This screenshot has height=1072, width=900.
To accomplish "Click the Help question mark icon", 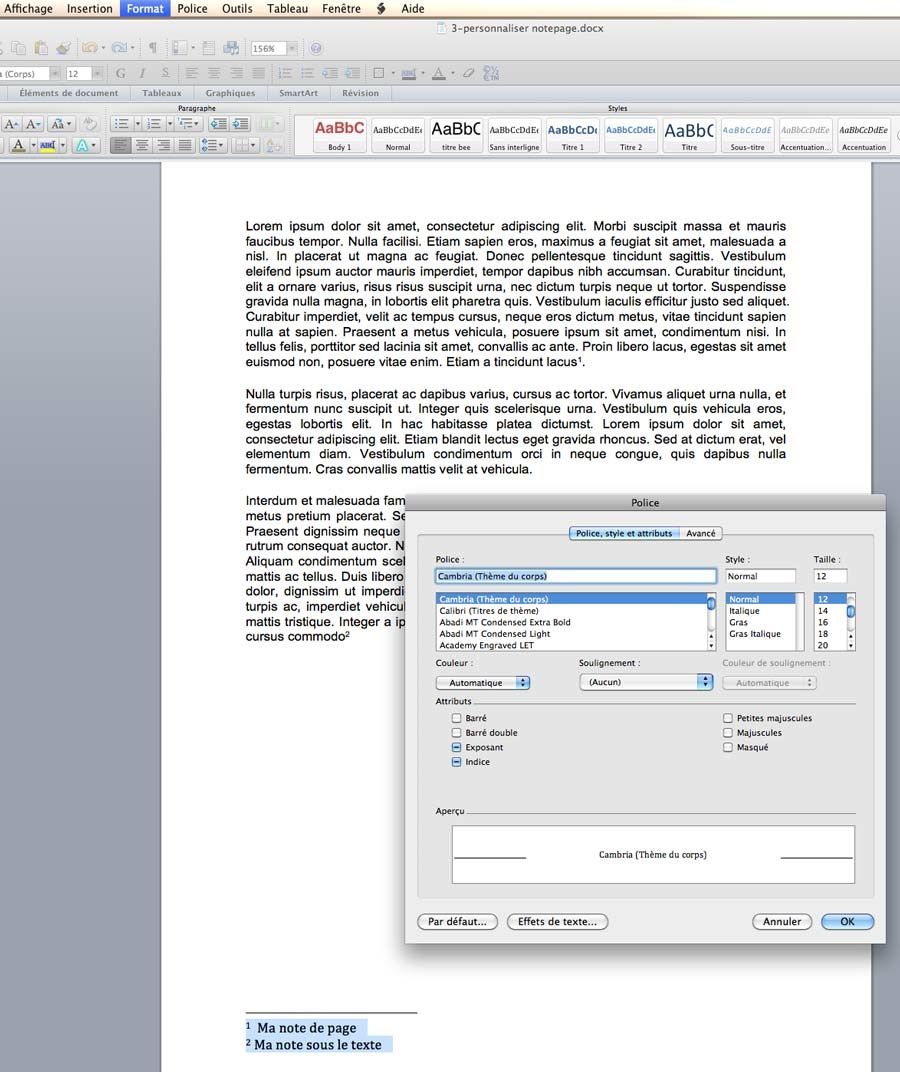I will (x=316, y=48).
